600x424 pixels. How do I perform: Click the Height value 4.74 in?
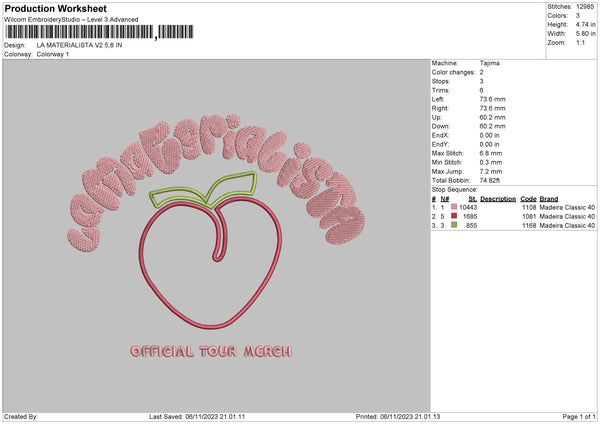pos(585,24)
